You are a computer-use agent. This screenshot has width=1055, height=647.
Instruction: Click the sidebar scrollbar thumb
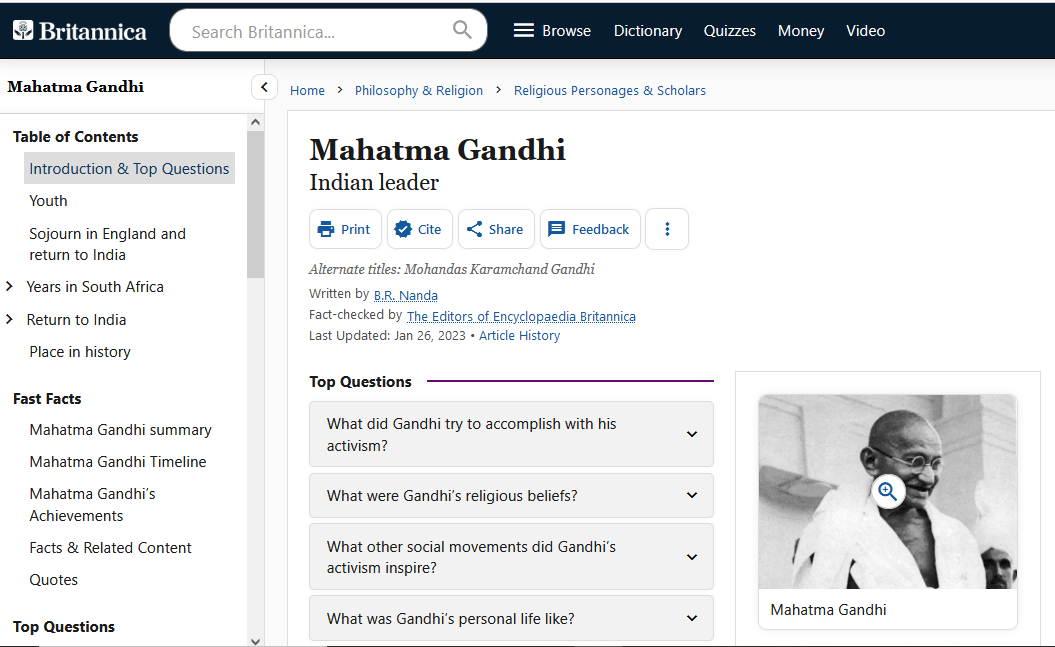pyautogui.click(x=255, y=204)
